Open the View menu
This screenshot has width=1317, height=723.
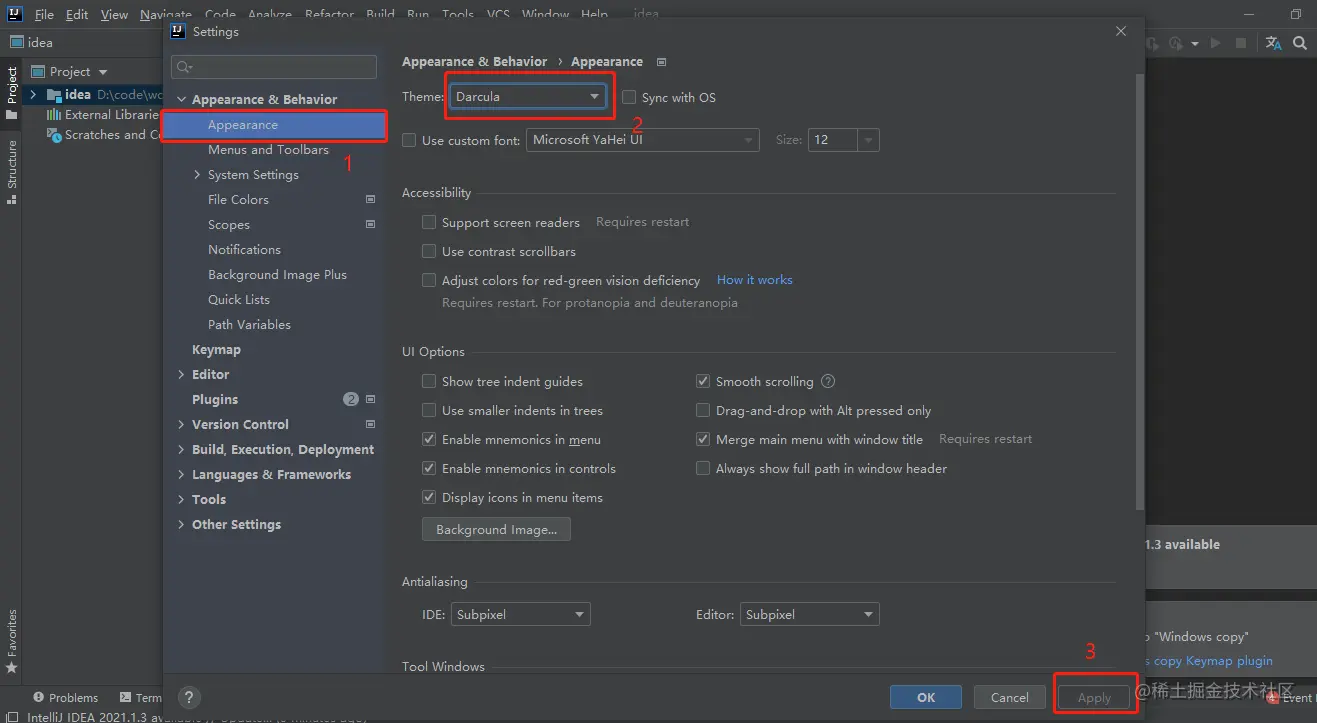pos(114,14)
